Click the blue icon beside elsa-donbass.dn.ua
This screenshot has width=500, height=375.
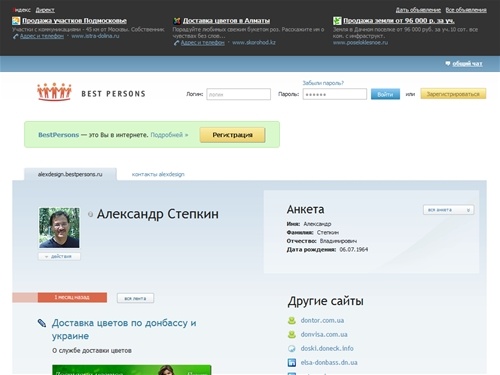(x=292, y=362)
